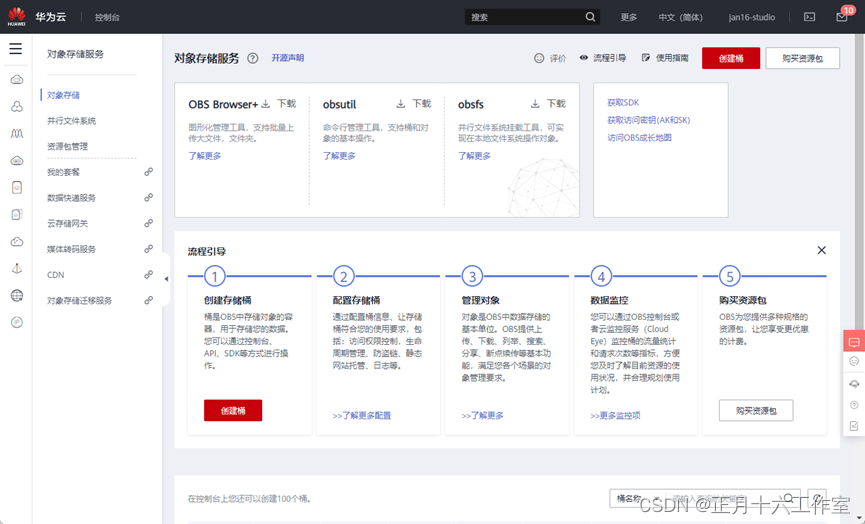Click the external link icon beside 我的套餐
This screenshot has width=865, height=524.
point(148,172)
